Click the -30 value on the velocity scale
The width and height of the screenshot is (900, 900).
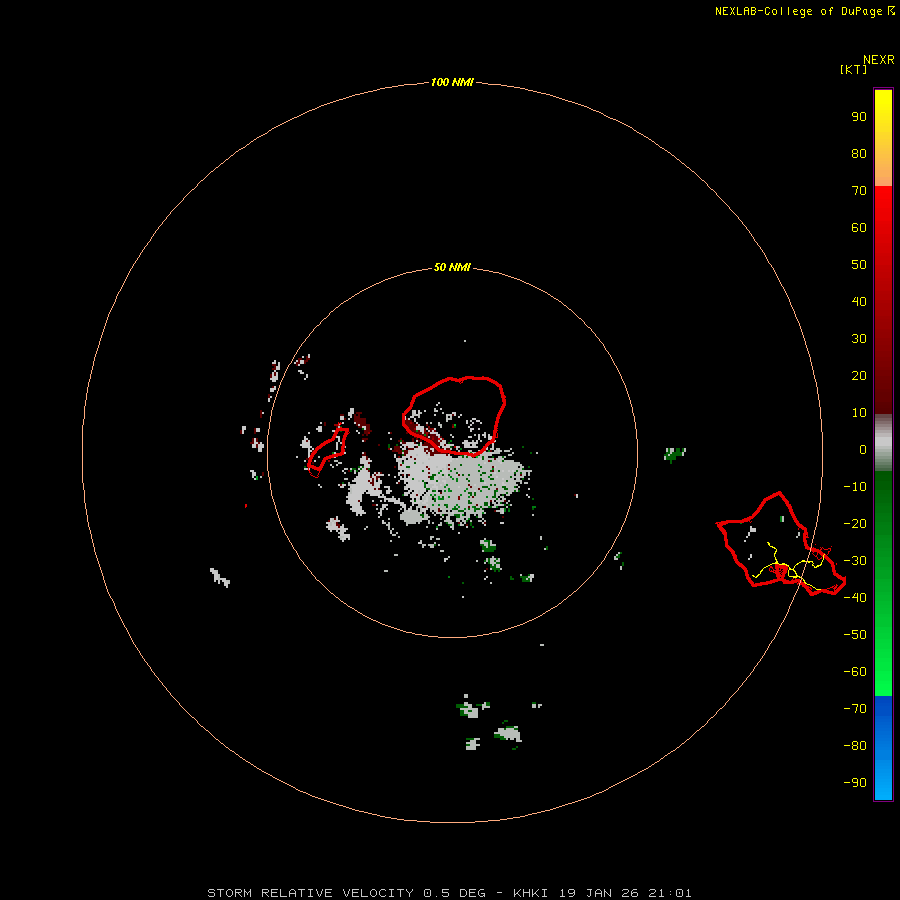pyautogui.click(x=855, y=561)
